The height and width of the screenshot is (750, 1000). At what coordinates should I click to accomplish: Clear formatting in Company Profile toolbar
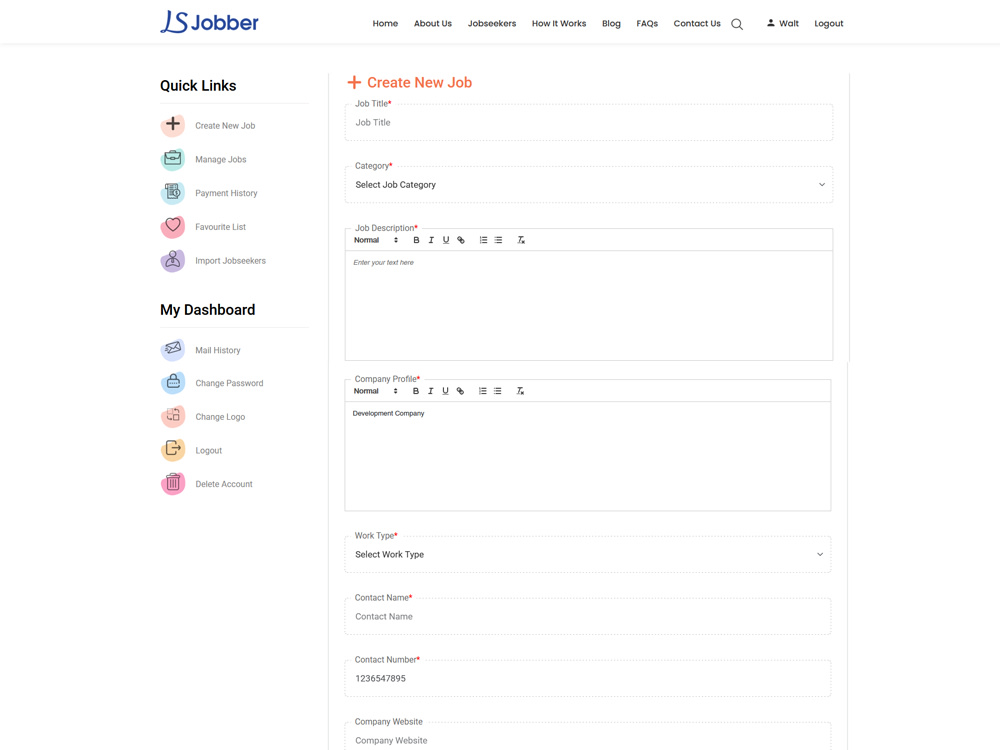point(520,391)
